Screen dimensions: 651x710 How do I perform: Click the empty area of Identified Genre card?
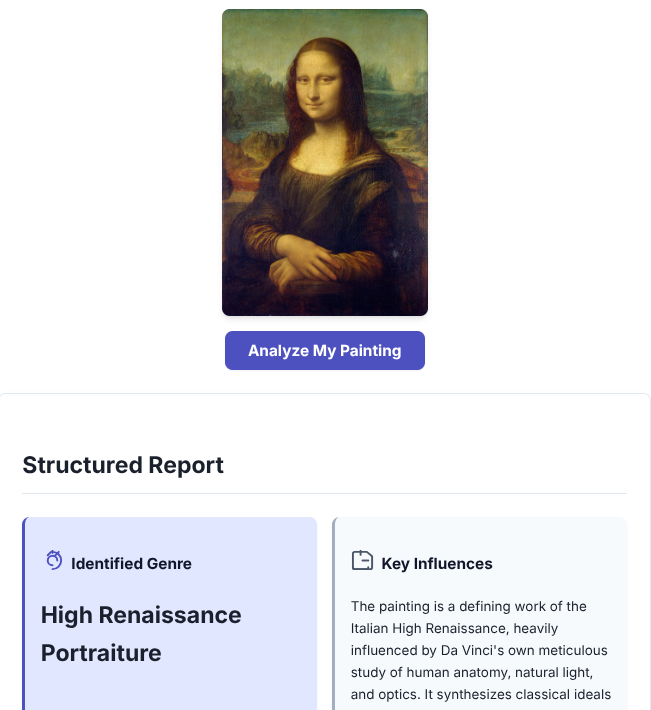[x=170, y=690]
